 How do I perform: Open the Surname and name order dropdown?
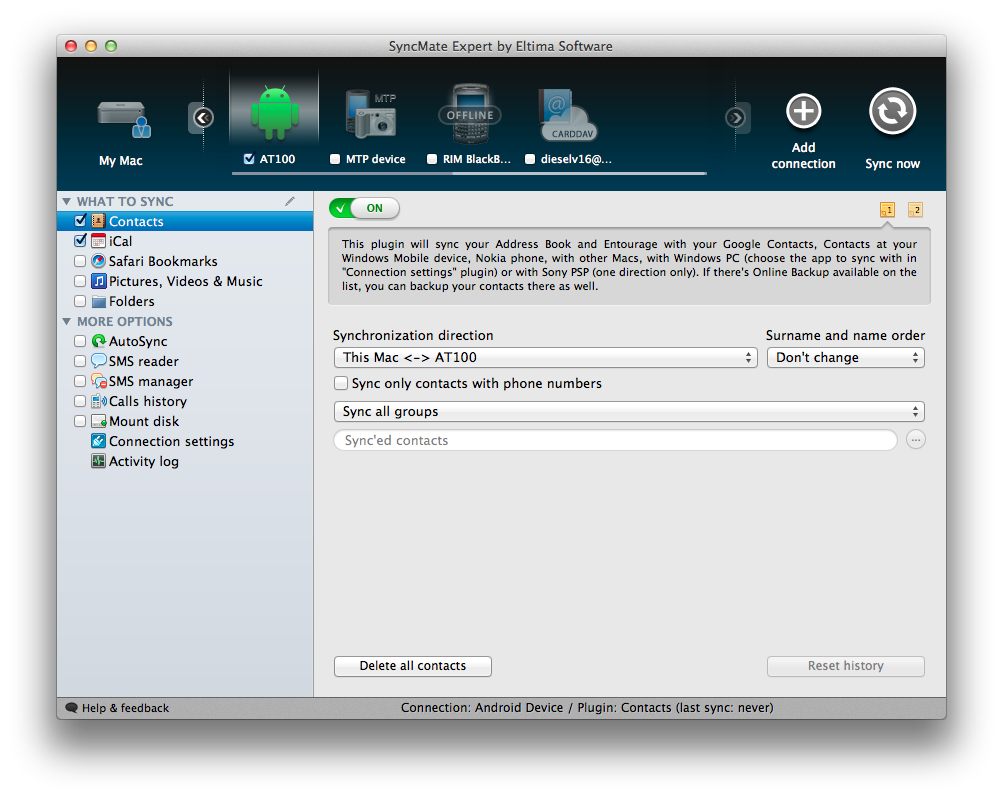coord(845,357)
